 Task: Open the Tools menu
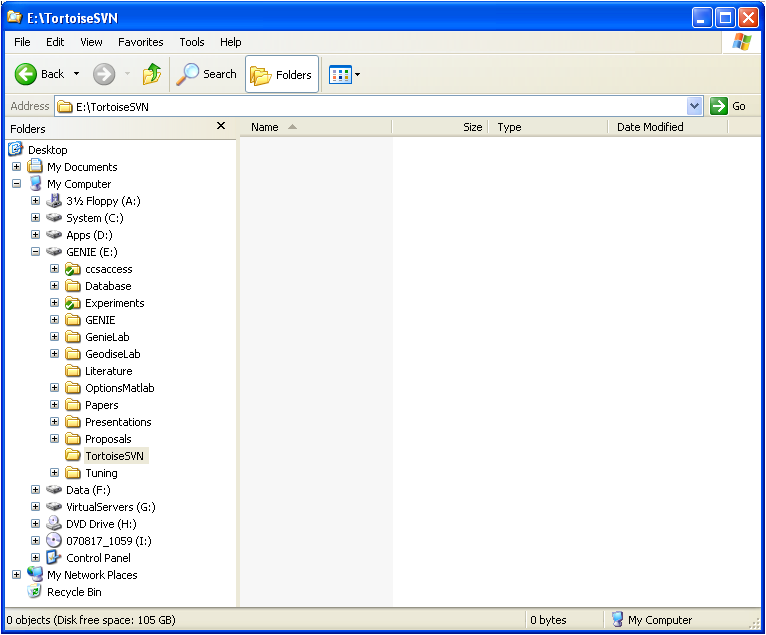(x=192, y=42)
